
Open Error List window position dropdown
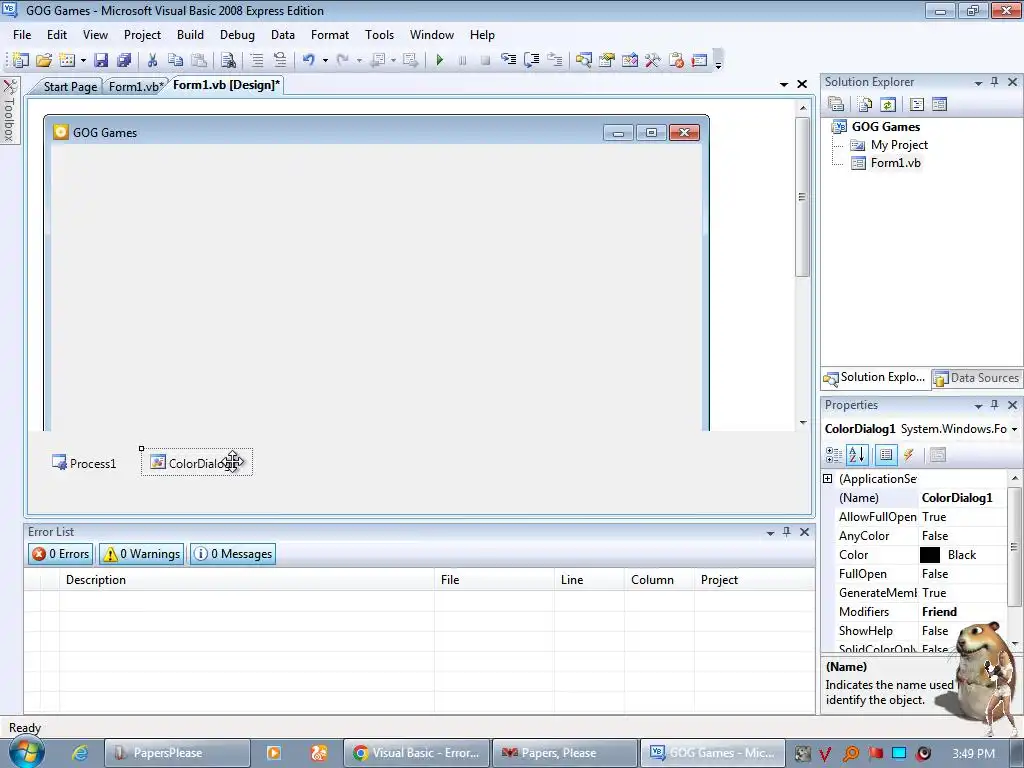click(771, 533)
